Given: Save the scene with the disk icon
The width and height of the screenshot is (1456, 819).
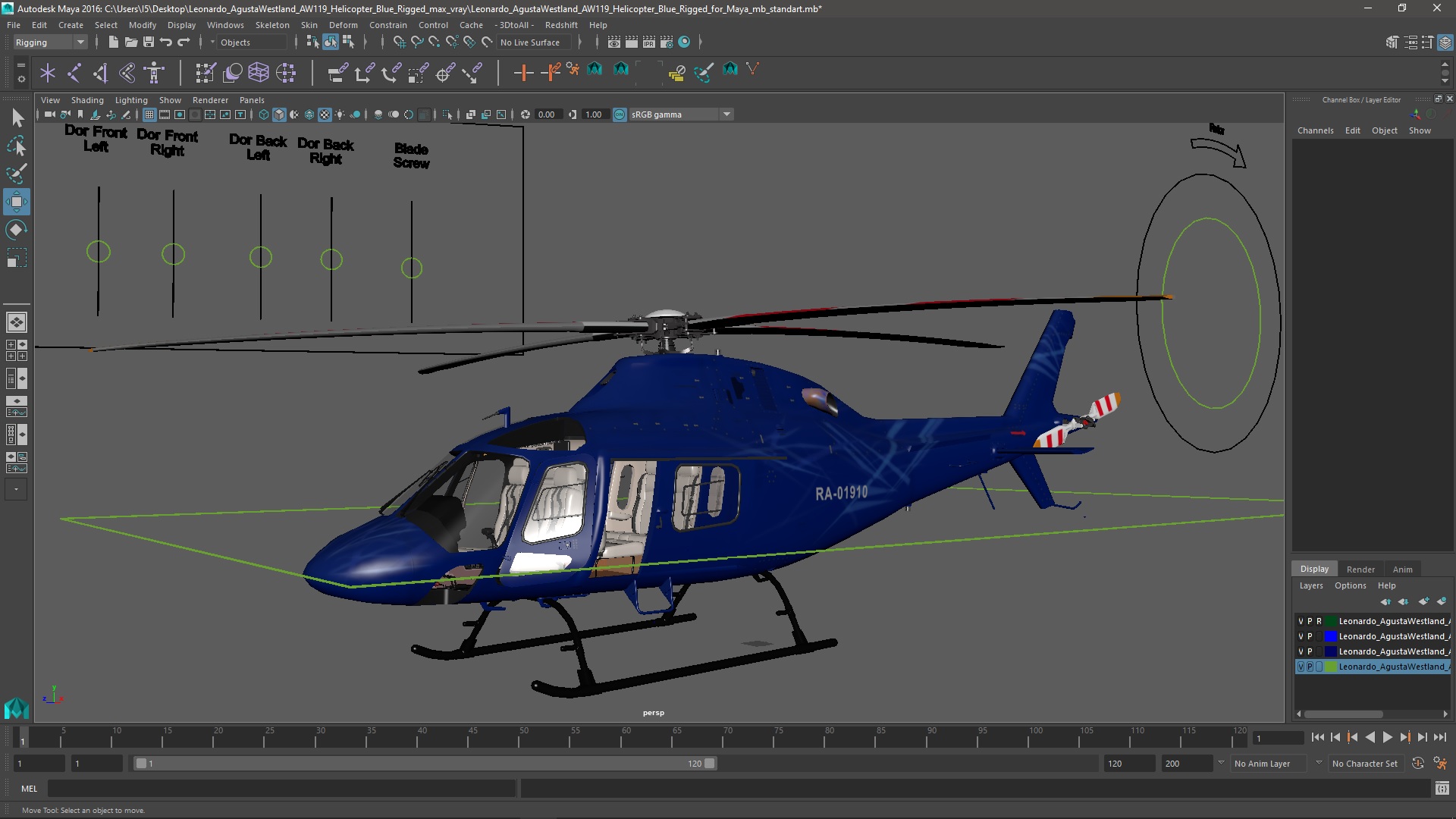Looking at the screenshot, I should (148, 42).
